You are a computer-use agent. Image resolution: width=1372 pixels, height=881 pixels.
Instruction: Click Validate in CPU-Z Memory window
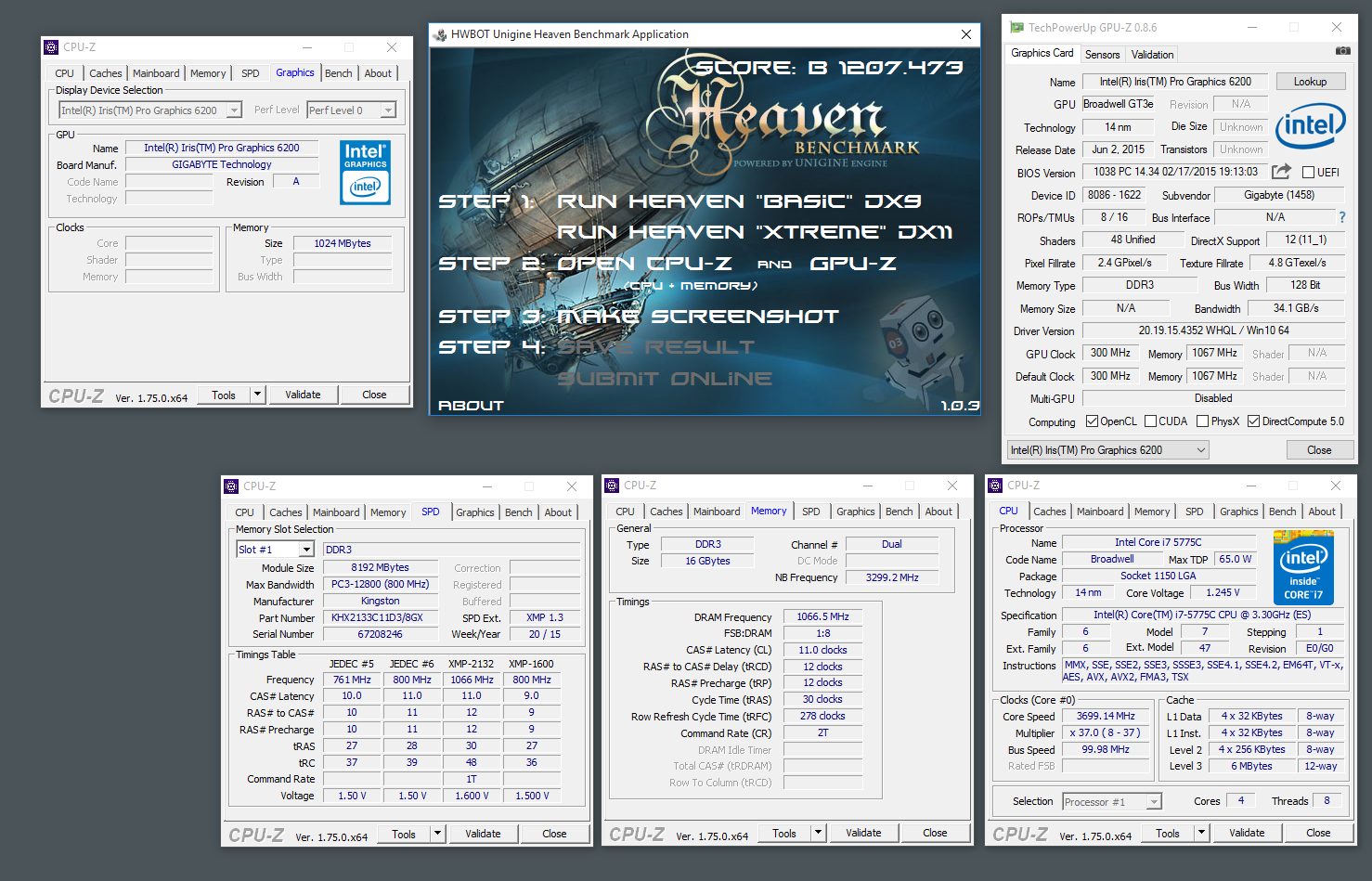pyautogui.click(x=863, y=833)
